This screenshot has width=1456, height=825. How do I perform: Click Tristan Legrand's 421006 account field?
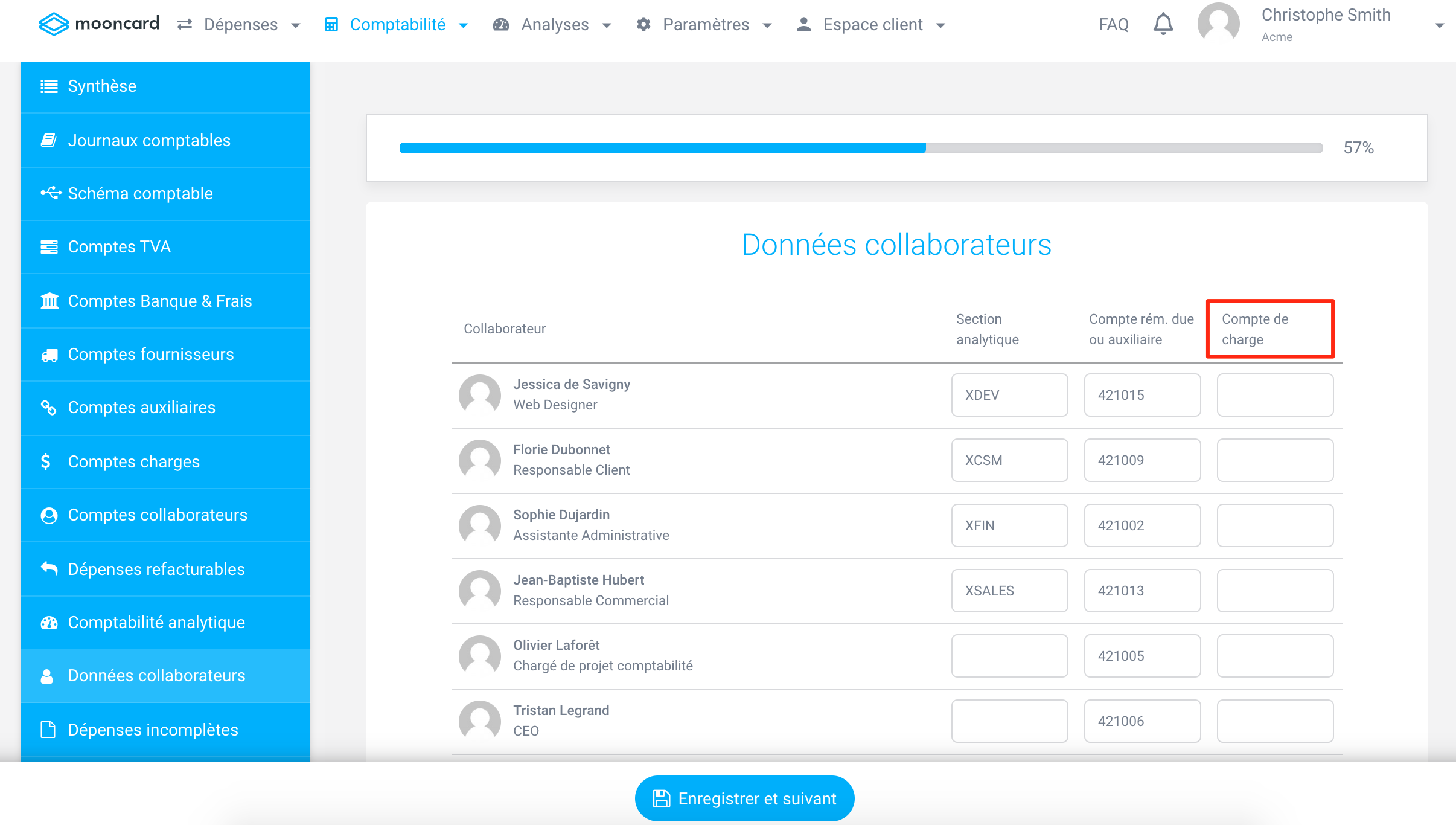(1142, 721)
